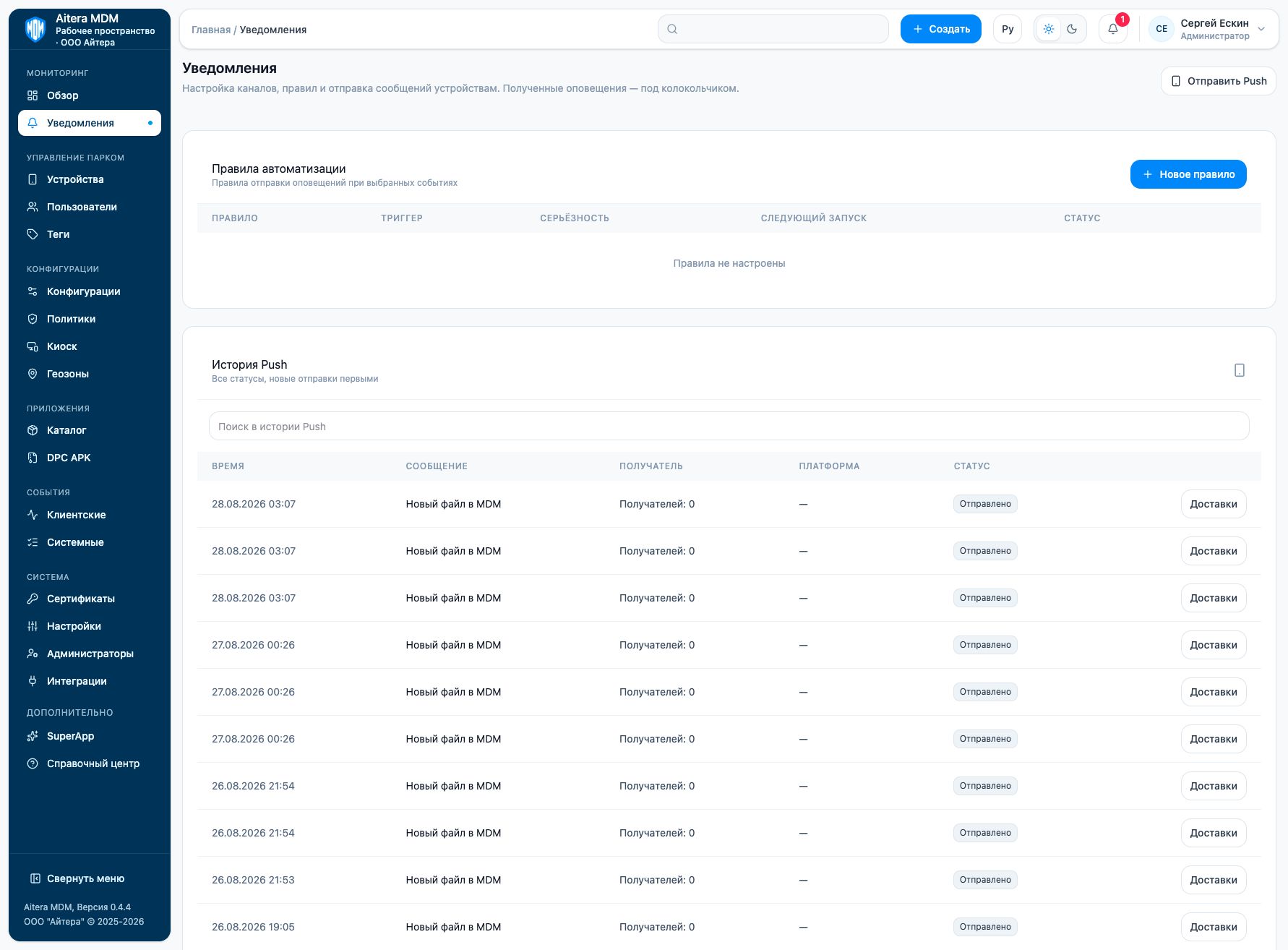
Task: Click the Каталог box icon
Action: click(x=33, y=430)
